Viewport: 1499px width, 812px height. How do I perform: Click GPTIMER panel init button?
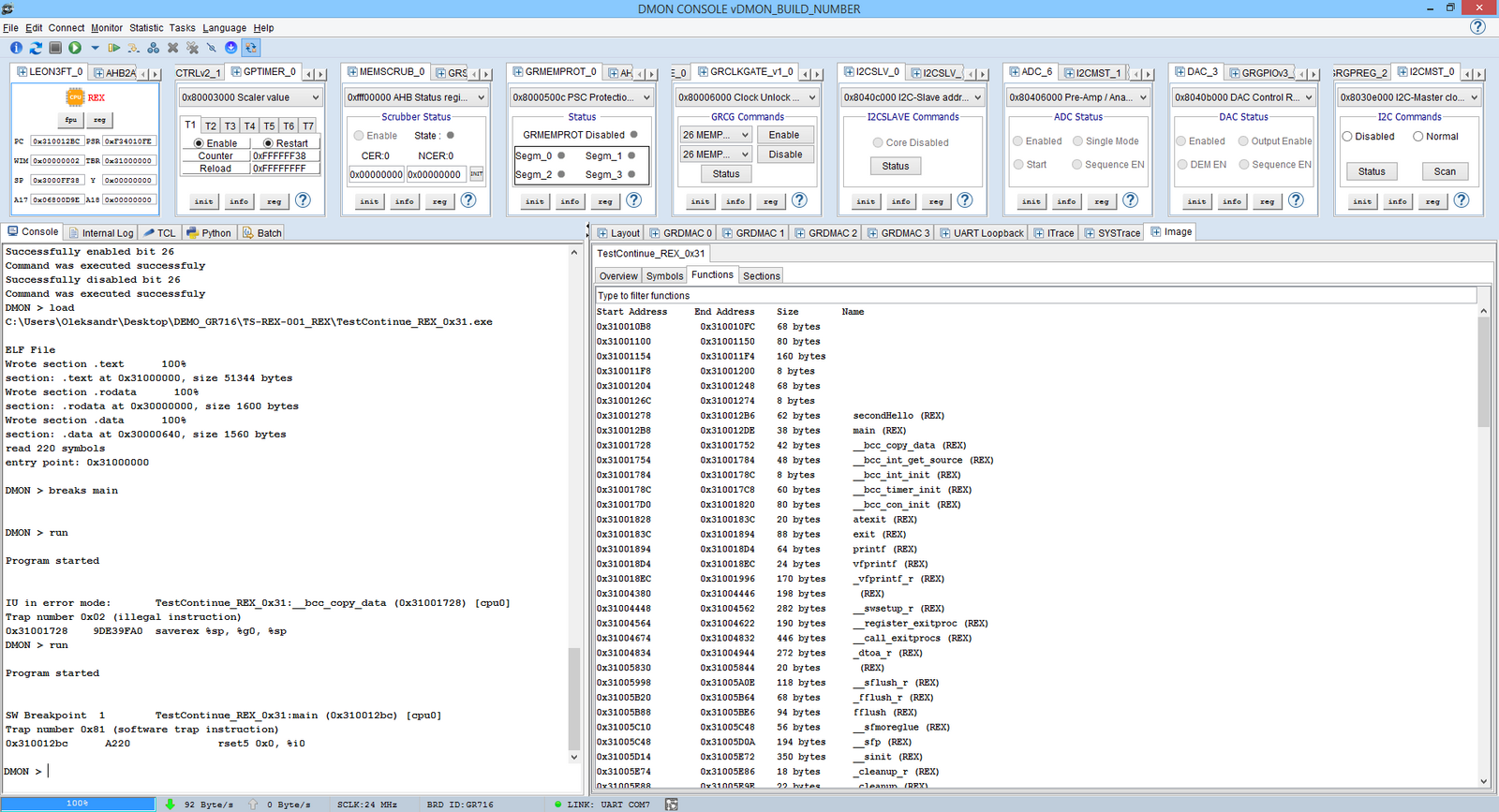[x=203, y=201]
